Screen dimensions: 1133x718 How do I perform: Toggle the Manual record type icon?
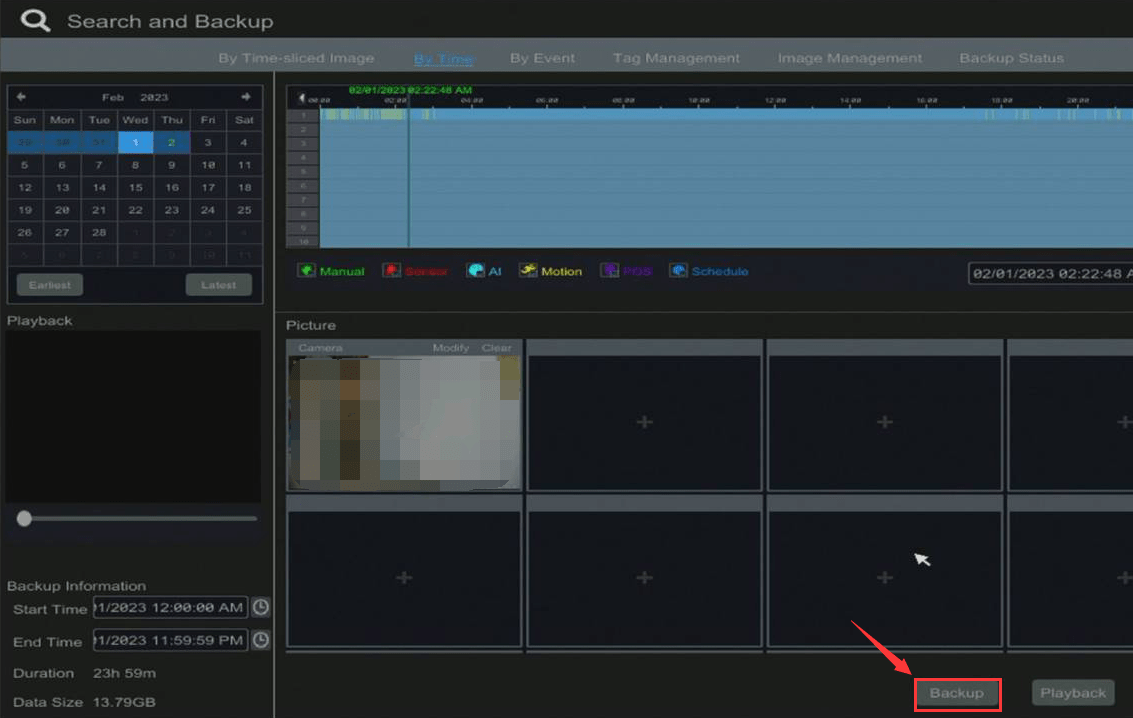pyautogui.click(x=306, y=271)
